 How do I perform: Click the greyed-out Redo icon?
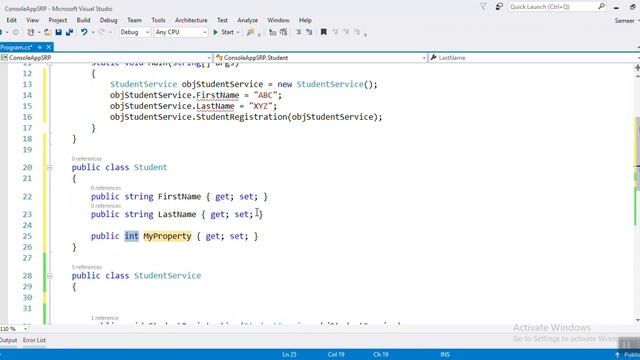coord(102,32)
